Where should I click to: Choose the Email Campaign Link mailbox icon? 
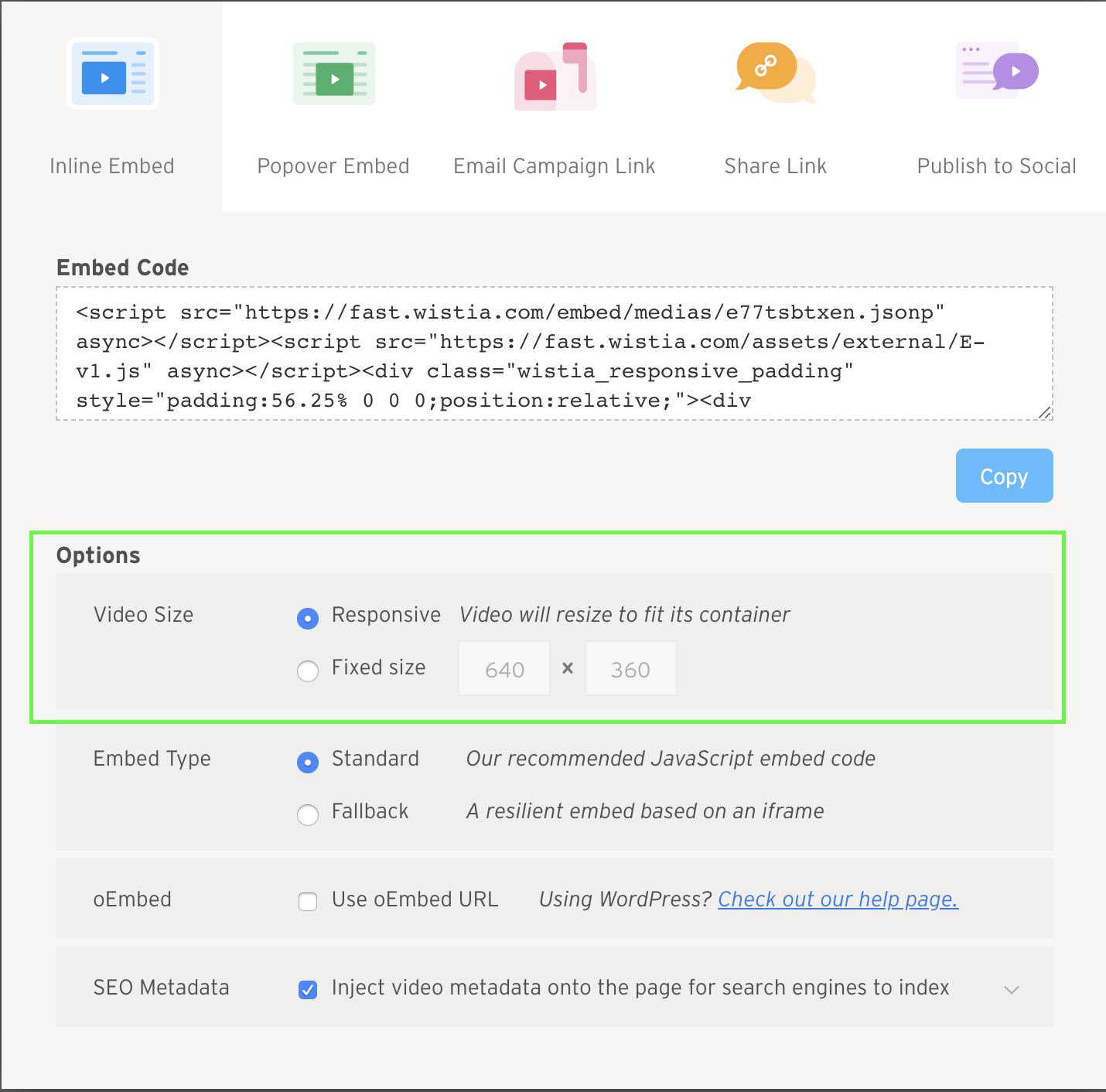click(555, 77)
